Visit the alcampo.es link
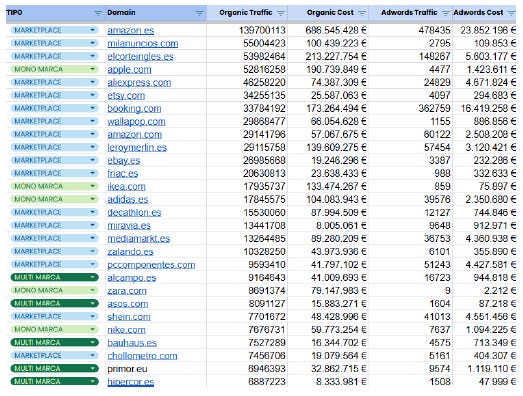 [x=132, y=278]
